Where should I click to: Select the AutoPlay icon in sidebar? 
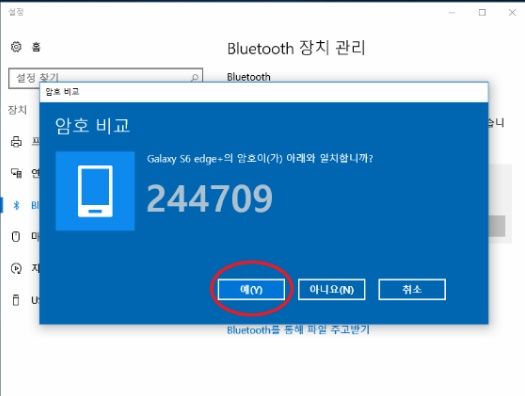tap(16, 268)
